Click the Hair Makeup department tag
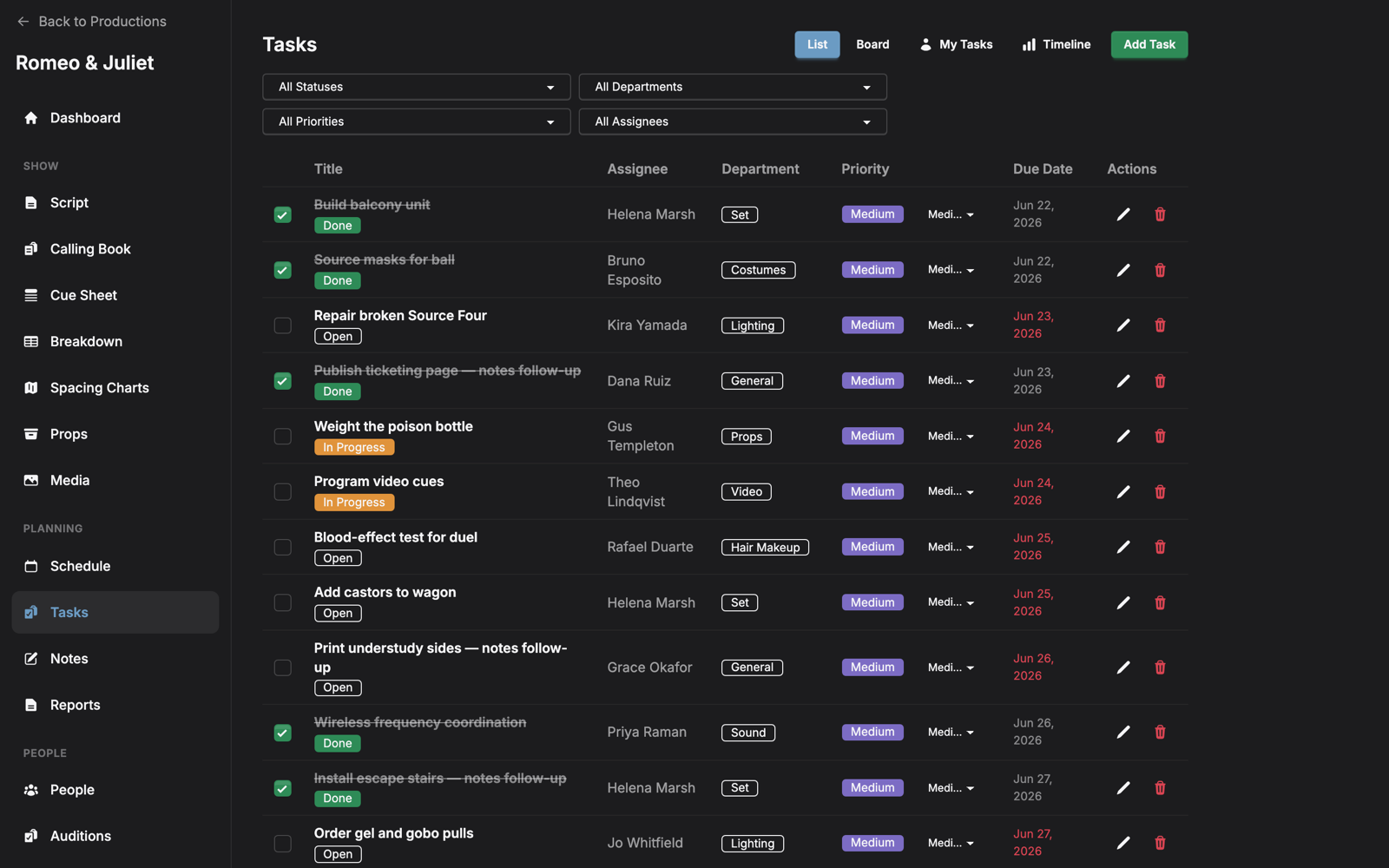The height and width of the screenshot is (868, 1389). [x=765, y=547]
